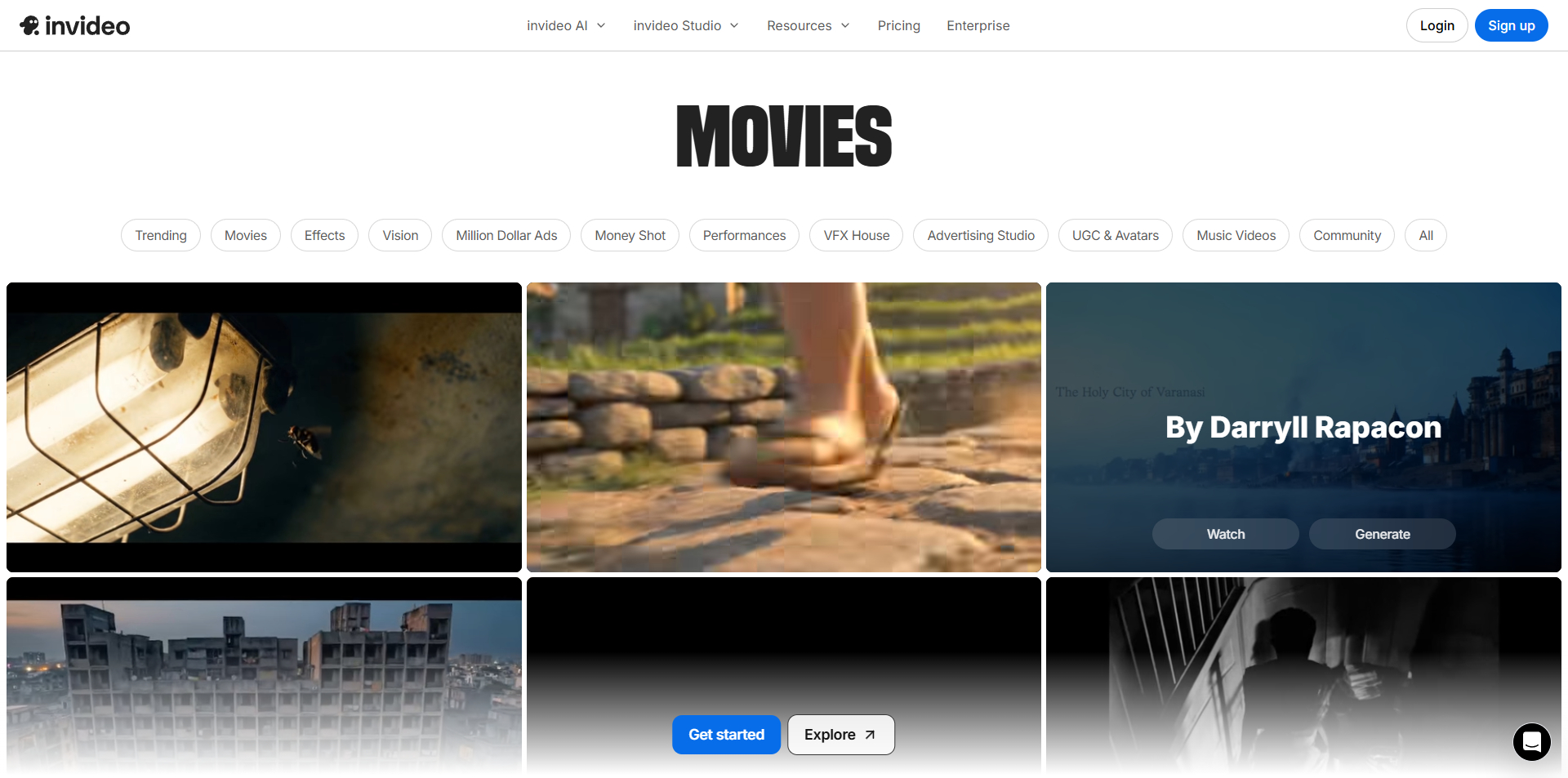
Task: Open the chat support bubble
Action: (1531, 742)
